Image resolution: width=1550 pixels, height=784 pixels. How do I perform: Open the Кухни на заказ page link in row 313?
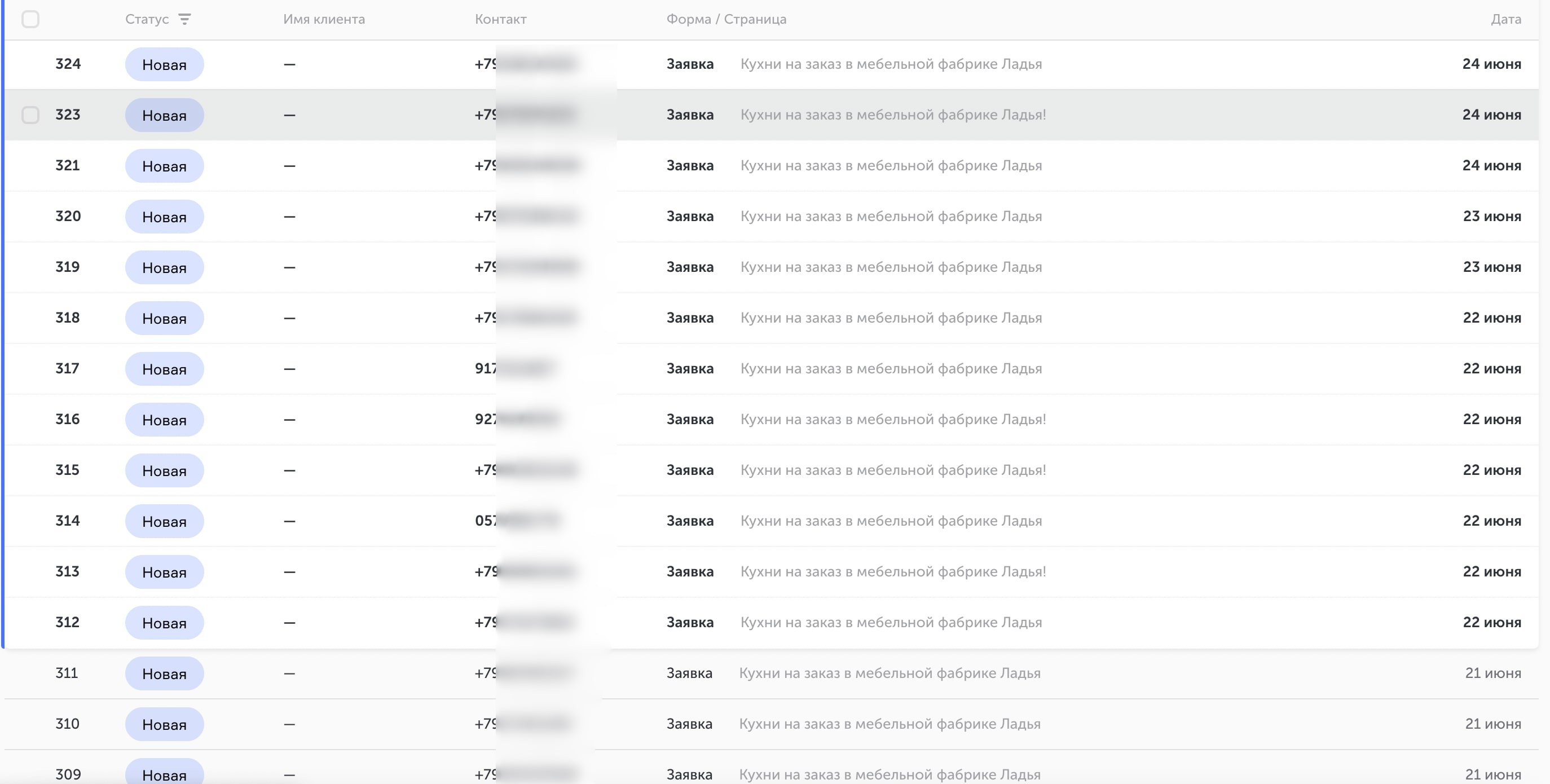(893, 571)
